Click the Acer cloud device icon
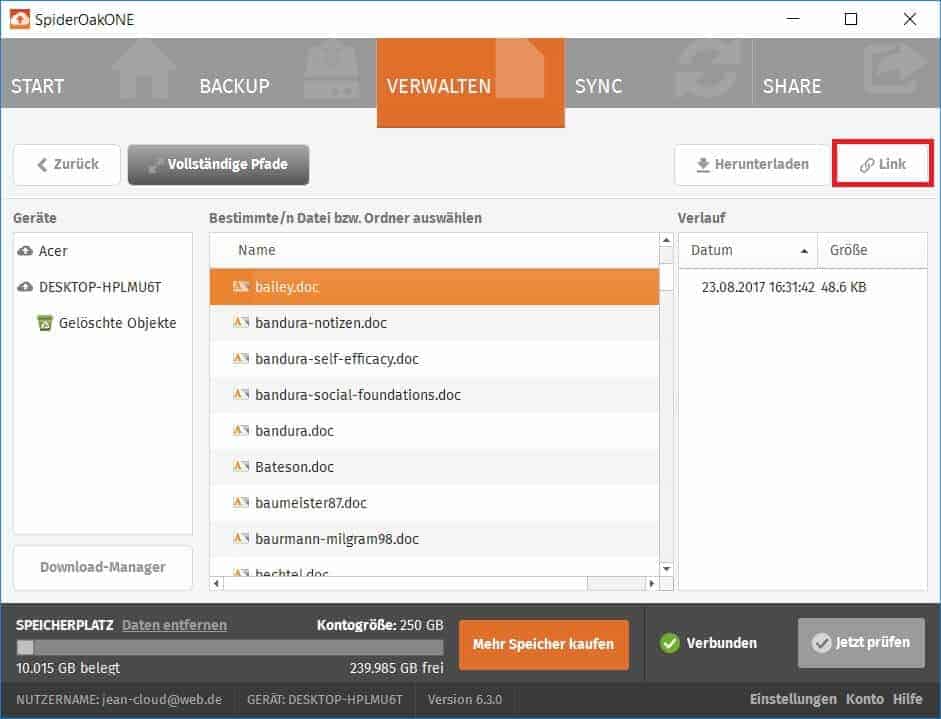This screenshot has width=941, height=719. click(x=25, y=251)
